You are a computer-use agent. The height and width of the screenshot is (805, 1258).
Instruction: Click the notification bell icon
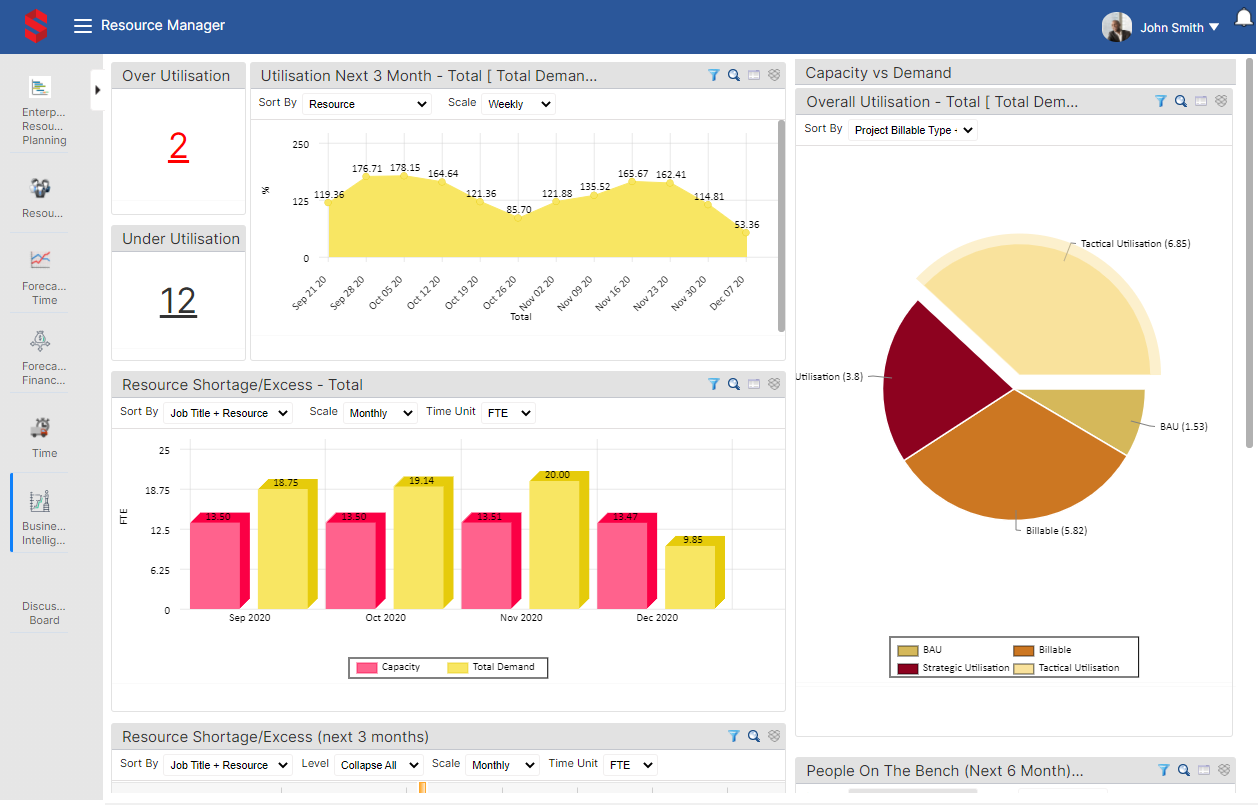click(x=1243, y=18)
